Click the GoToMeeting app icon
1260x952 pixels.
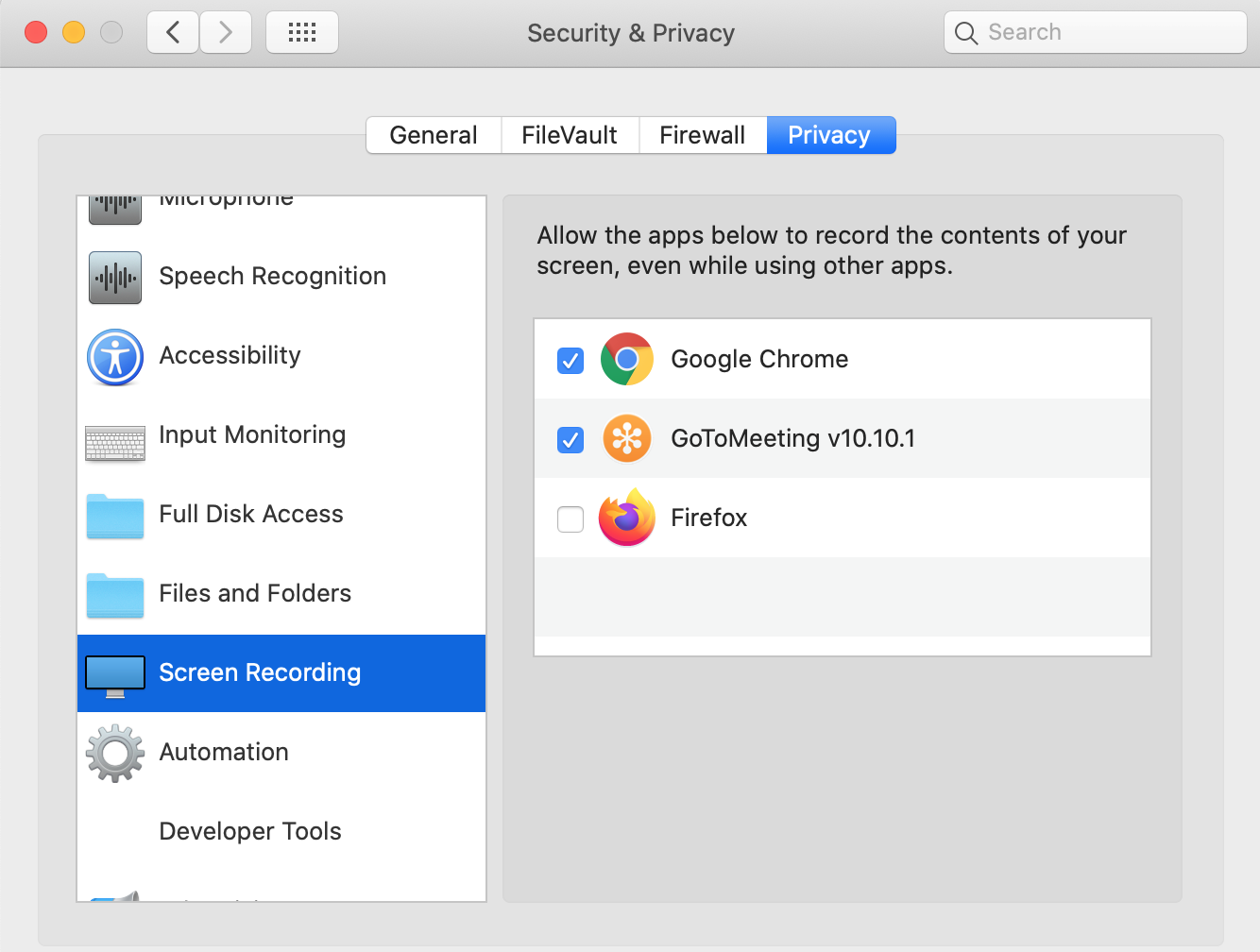[627, 438]
